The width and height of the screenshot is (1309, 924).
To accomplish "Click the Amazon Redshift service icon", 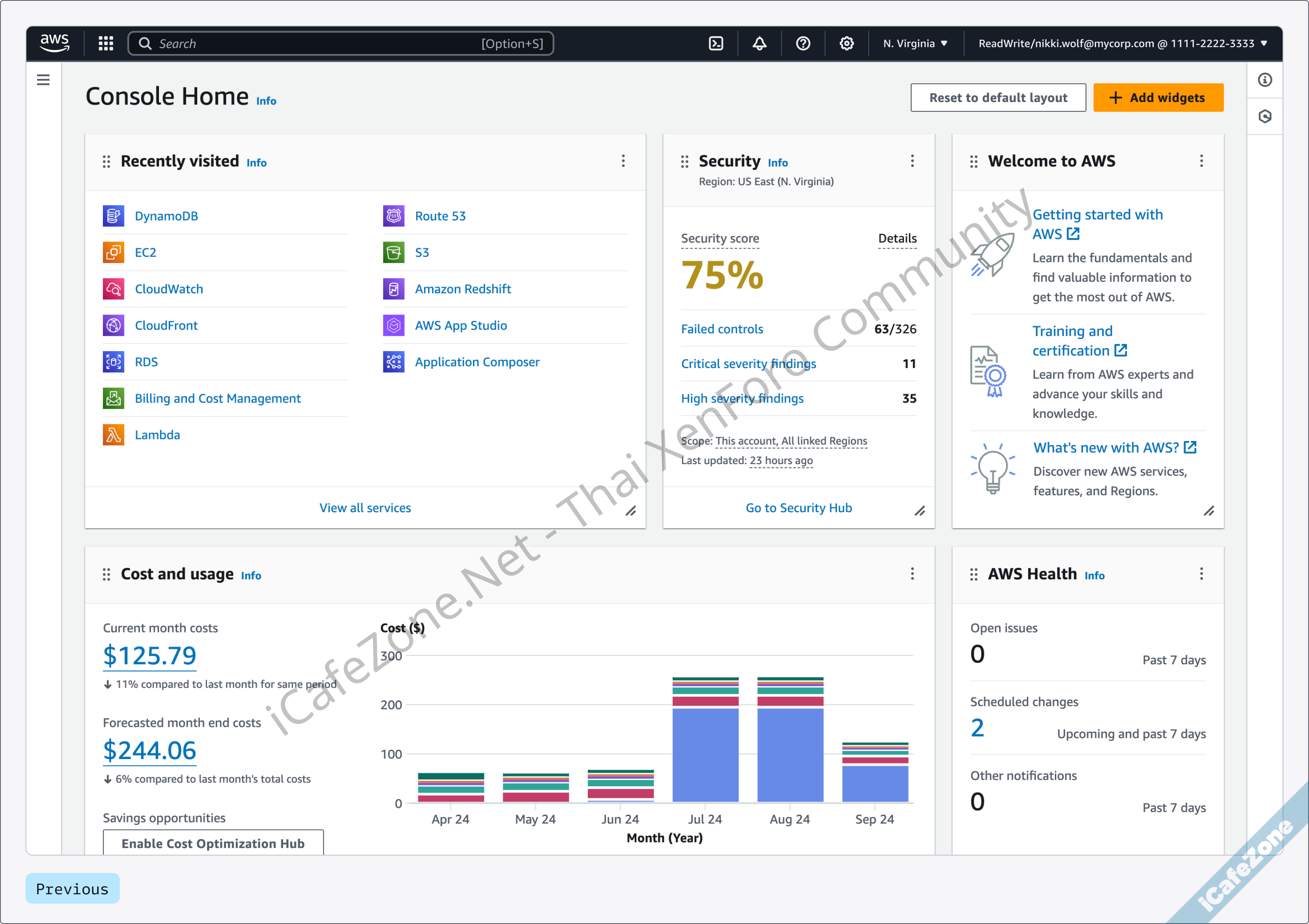I will click(394, 289).
